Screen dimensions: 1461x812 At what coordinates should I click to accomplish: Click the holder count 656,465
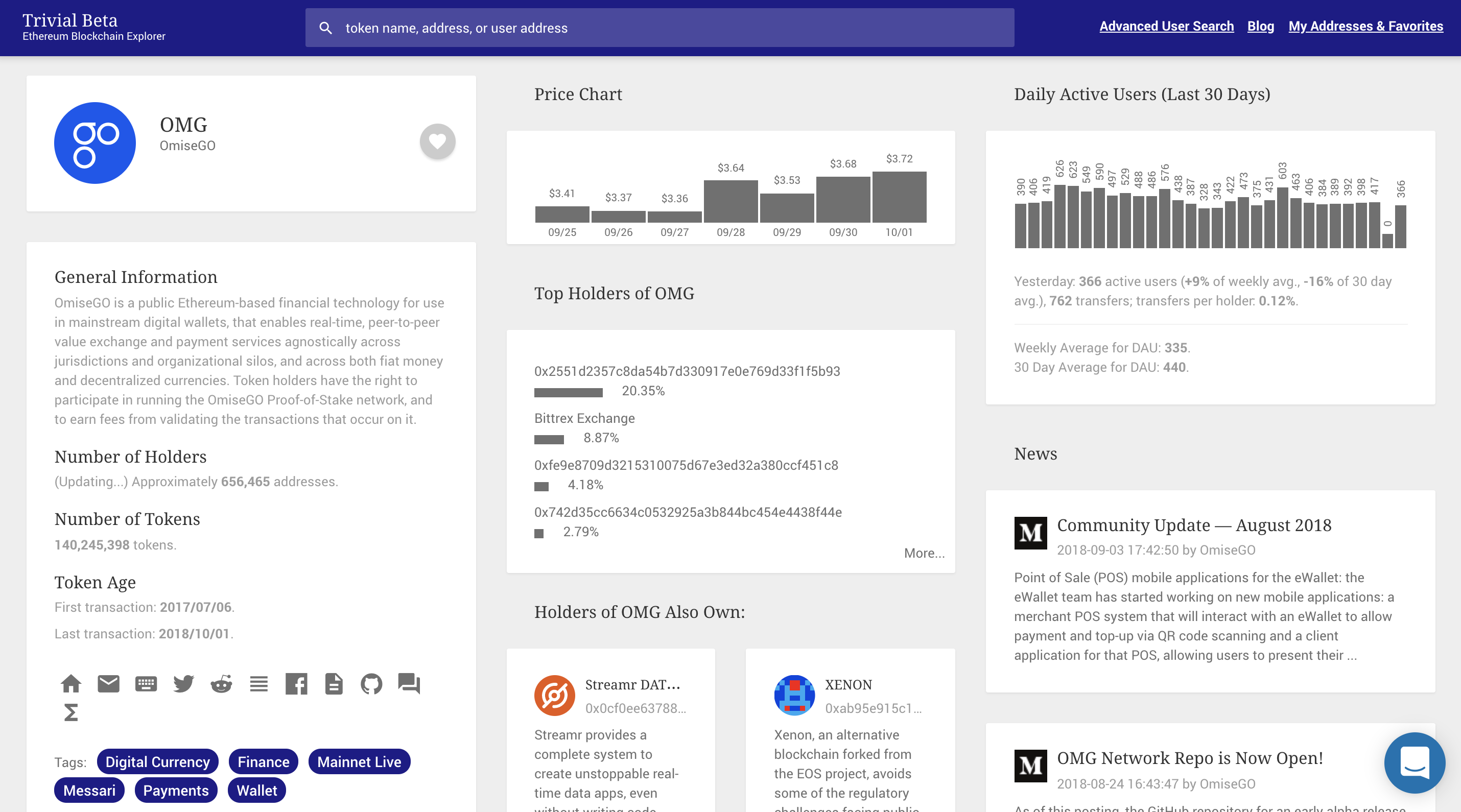click(246, 482)
